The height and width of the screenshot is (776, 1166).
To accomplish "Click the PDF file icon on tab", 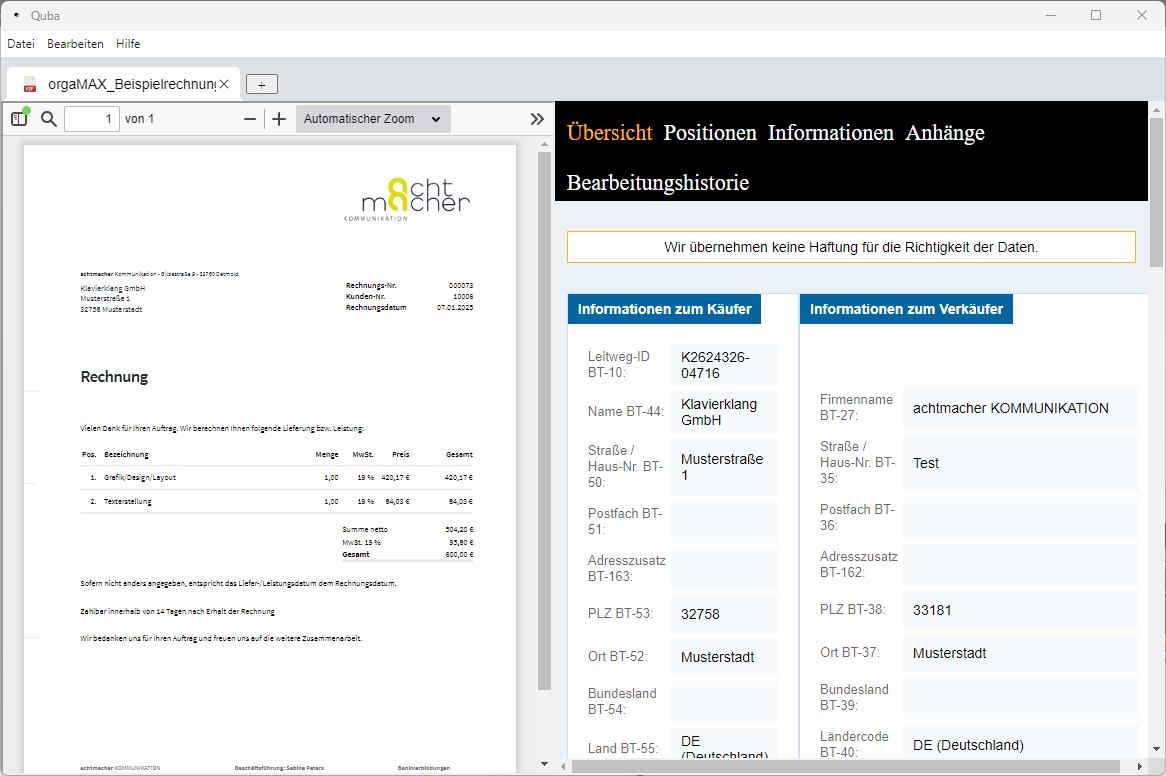I will (30, 84).
